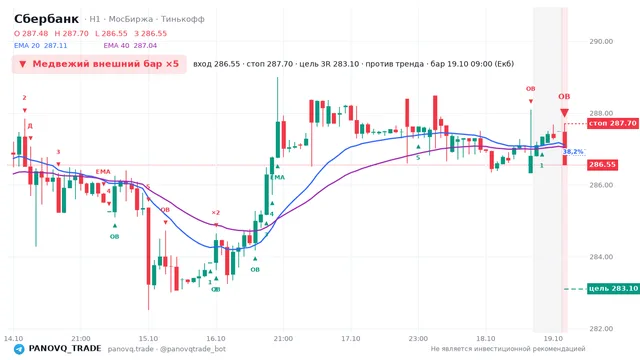Viewport: 640px width, 360px height.
Task: Click the large red OB down-arrow marker
Action: [564, 113]
